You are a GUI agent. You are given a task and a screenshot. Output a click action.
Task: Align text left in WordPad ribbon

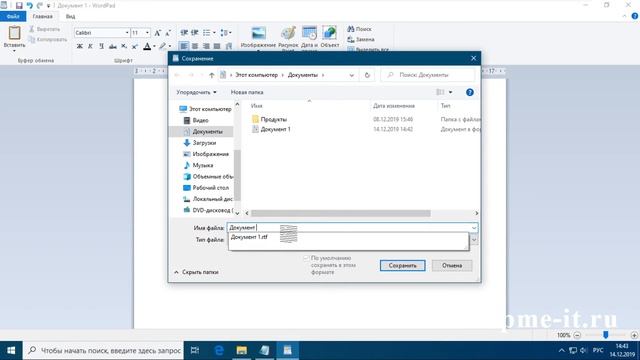click(184, 47)
